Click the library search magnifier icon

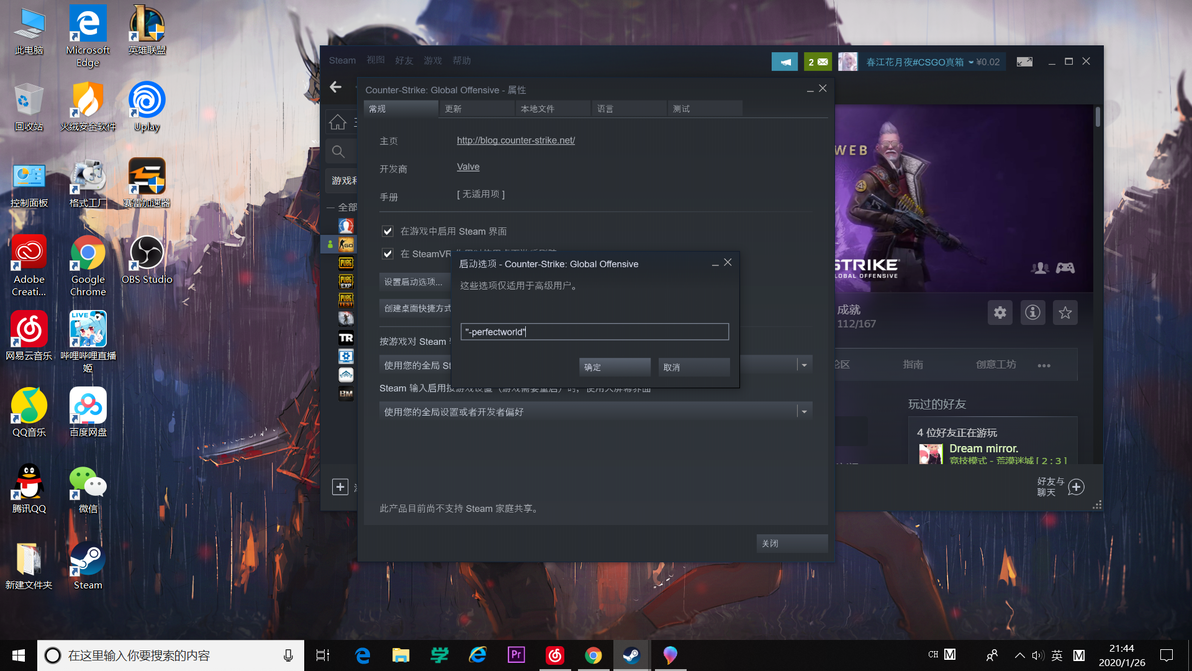click(338, 152)
